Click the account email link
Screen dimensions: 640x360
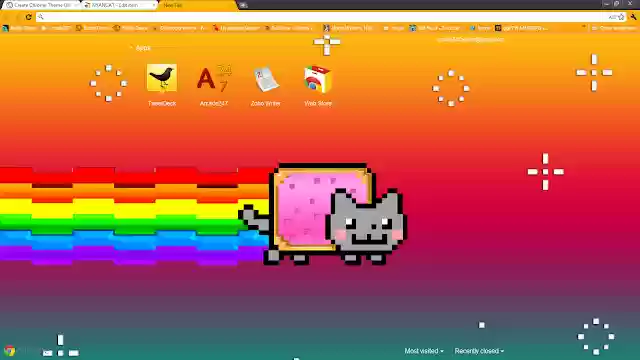[470, 40]
